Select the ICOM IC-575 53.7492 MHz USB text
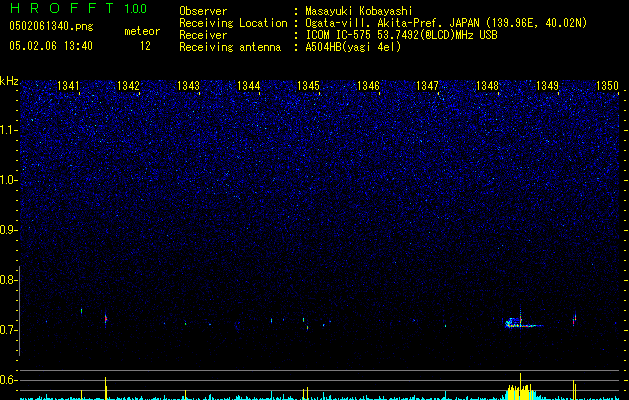 (x=401, y=35)
